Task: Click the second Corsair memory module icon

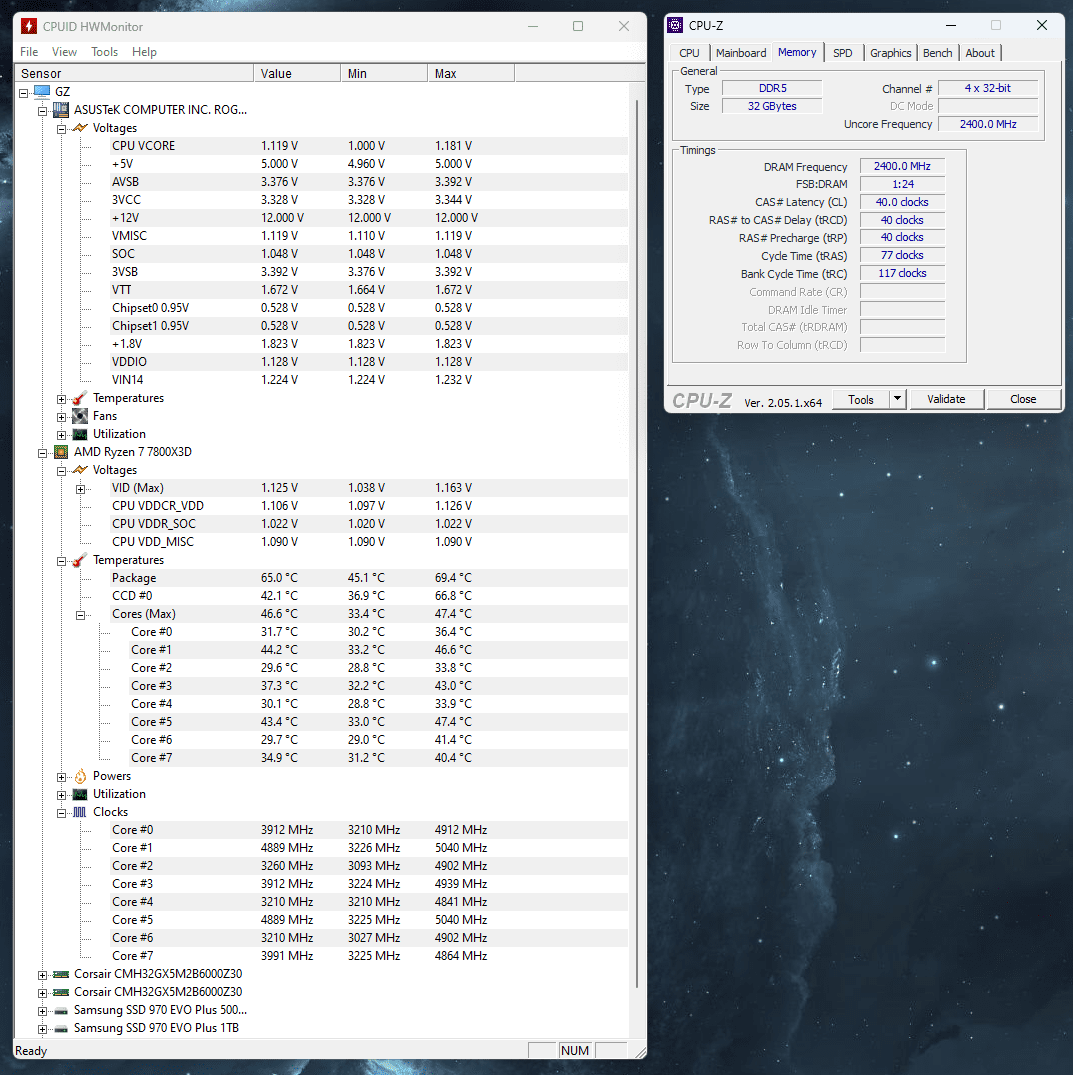Action: pyautogui.click(x=61, y=992)
